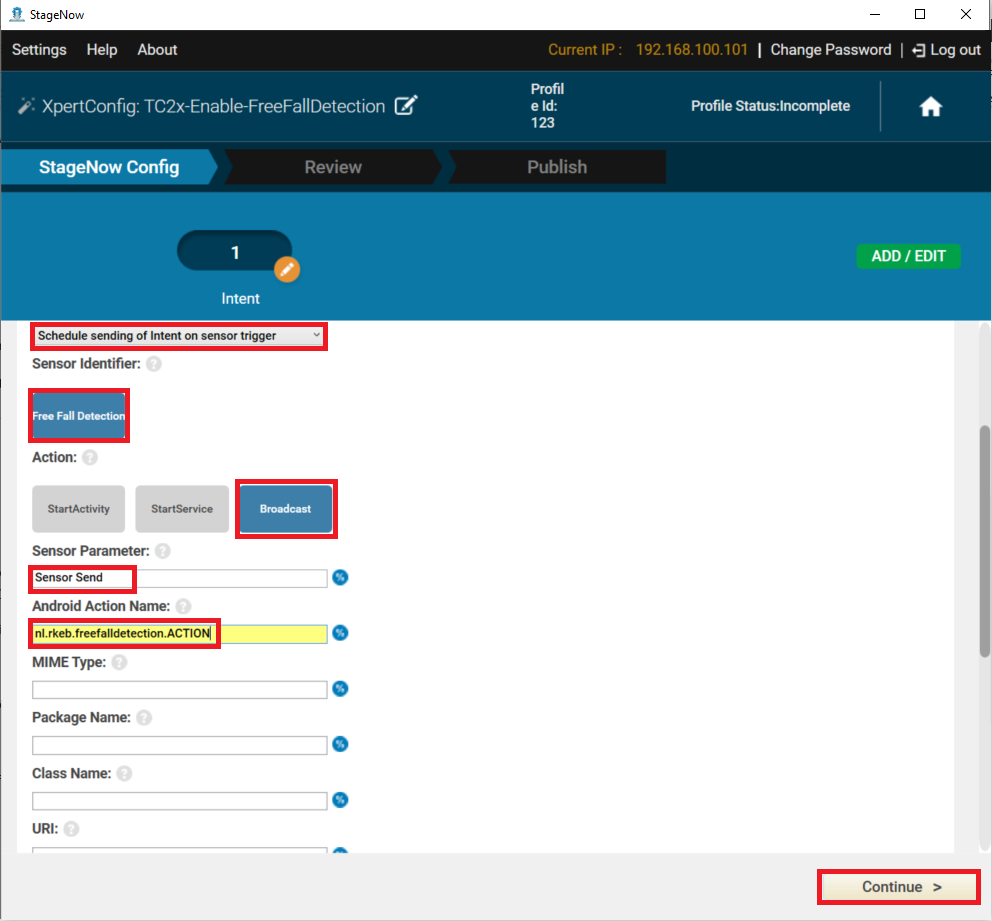Focus the Sensor Parameter input field

pyautogui.click(x=180, y=578)
